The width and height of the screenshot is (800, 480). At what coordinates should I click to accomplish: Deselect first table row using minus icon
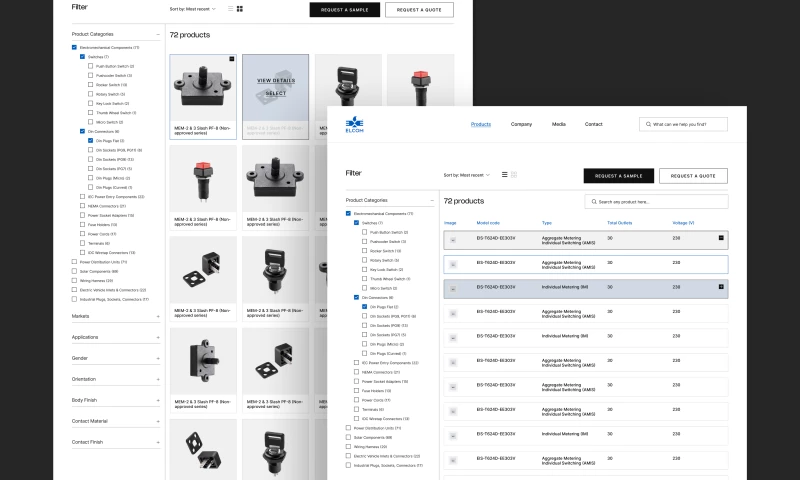coord(720,238)
